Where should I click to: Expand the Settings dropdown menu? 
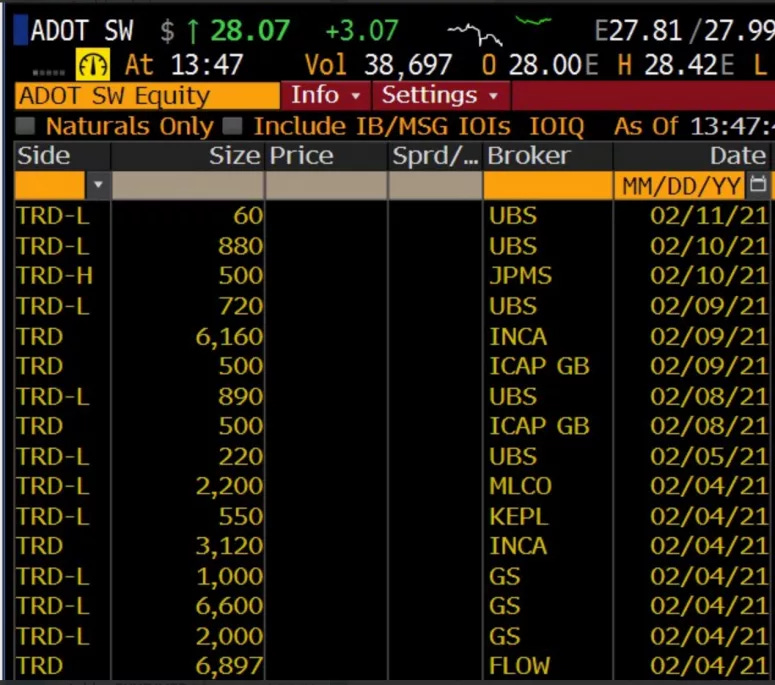[x=440, y=96]
